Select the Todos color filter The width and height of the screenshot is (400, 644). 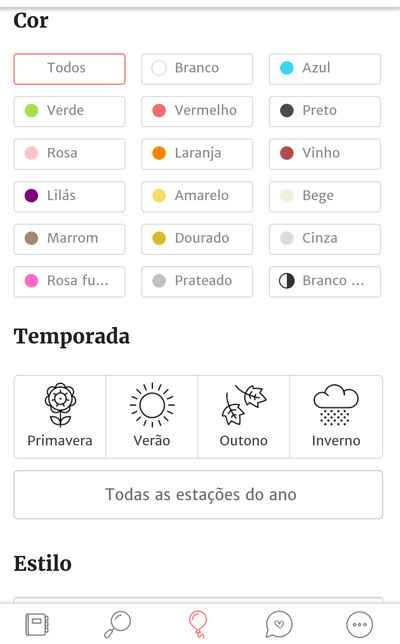tap(69, 69)
